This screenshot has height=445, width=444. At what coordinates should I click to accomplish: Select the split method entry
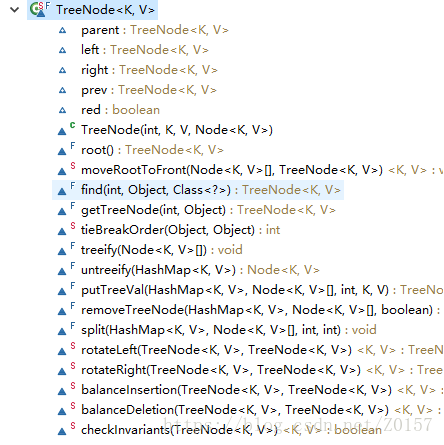tap(229, 330)
